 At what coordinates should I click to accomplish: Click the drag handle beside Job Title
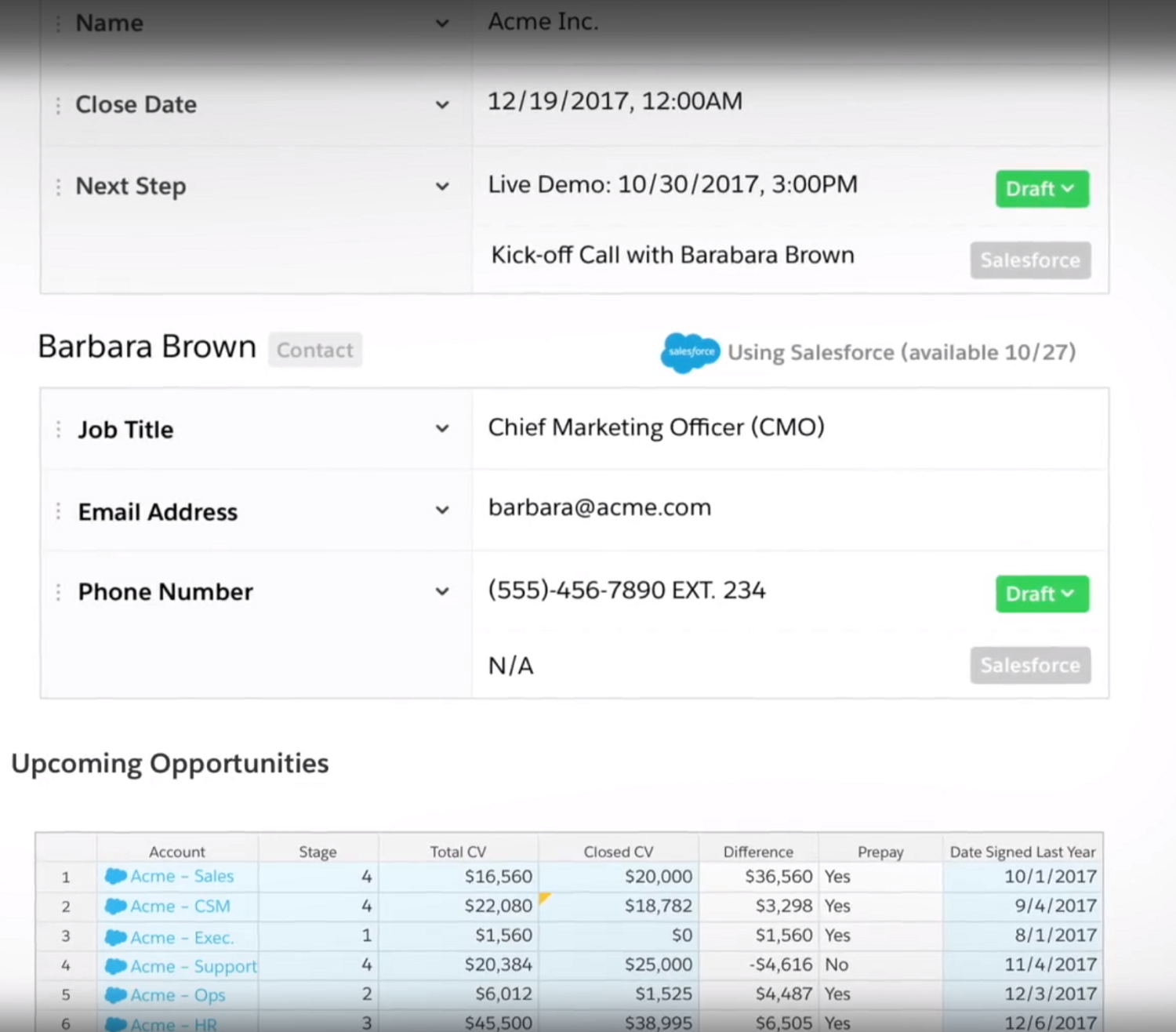[58, 429]
